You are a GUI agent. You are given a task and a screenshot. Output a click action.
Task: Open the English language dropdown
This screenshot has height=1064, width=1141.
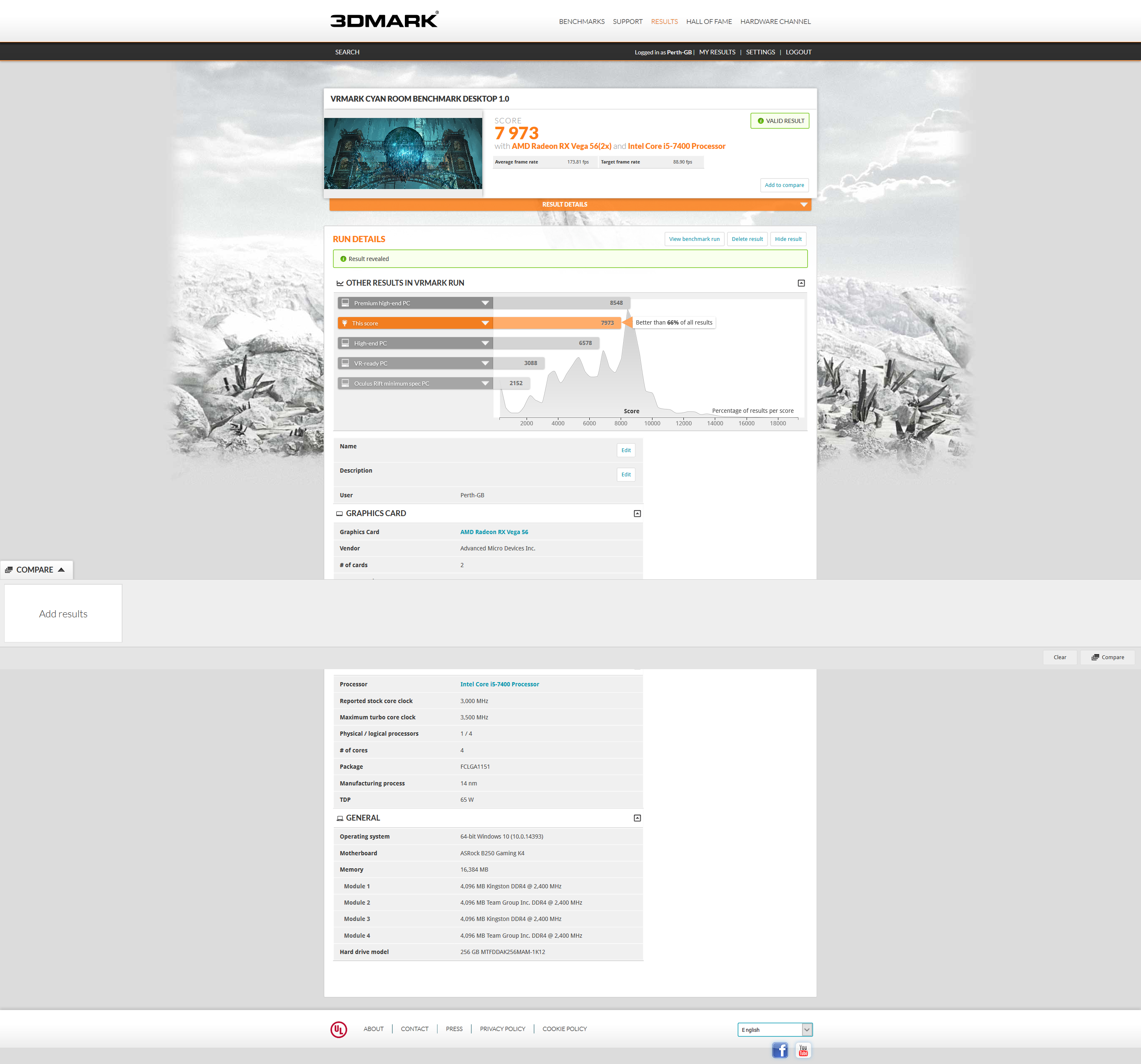[x=775, y=1030]
